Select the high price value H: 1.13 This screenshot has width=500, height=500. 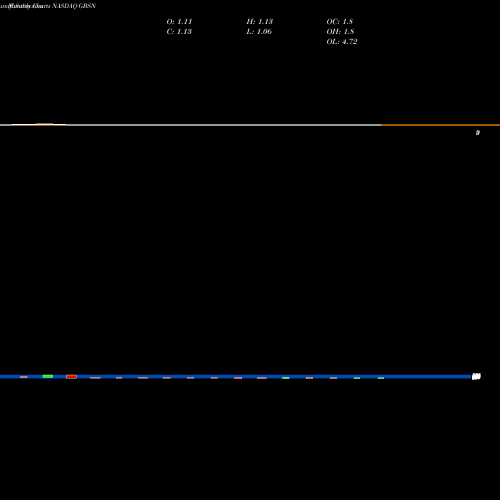coord(260,22)
